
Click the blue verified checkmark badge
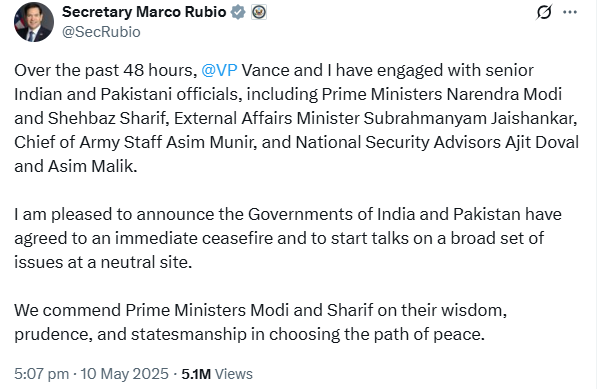(x=238, y=12)
